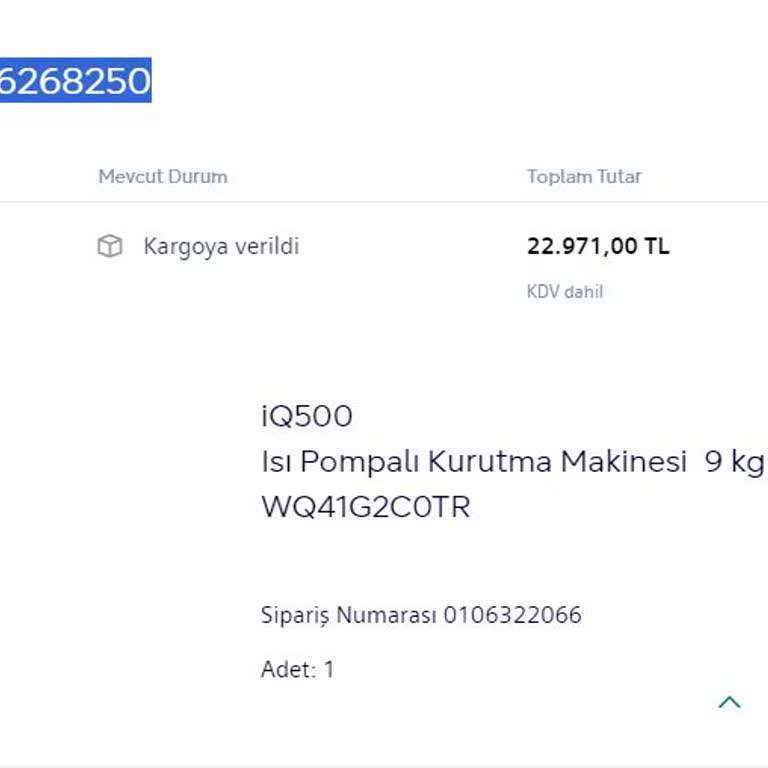This screenshot has height=768, width=768.
Task: Click the Adet: 1 quantity text
Action: click(298, 669)
